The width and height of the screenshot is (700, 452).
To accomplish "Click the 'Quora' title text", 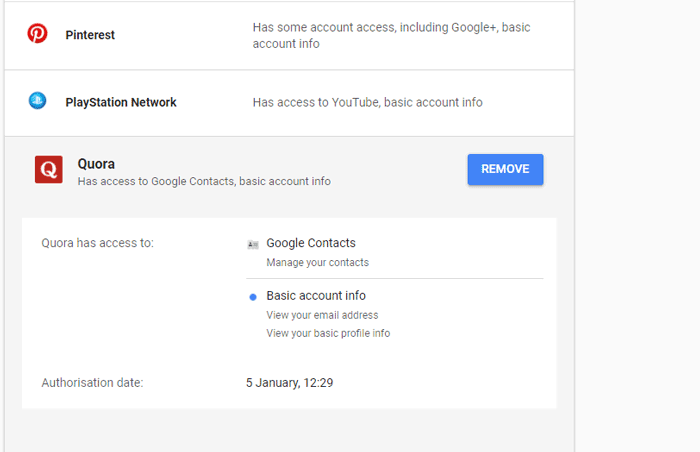I will pos(96,164).
